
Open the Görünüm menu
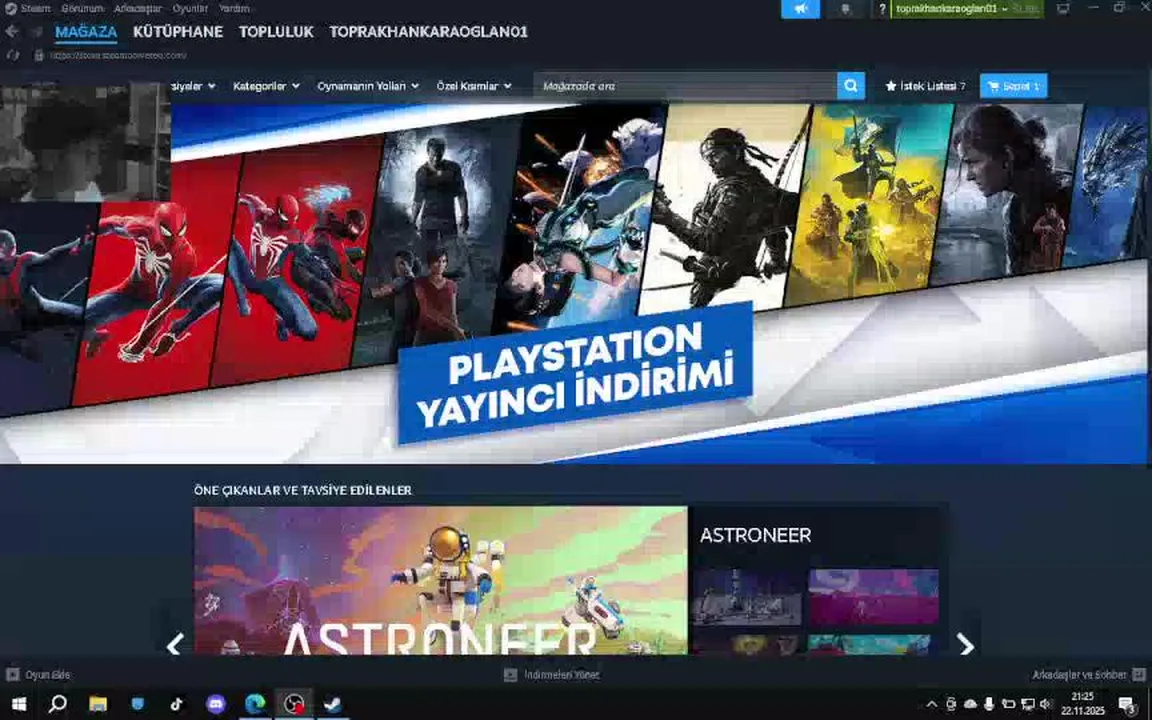82,8
